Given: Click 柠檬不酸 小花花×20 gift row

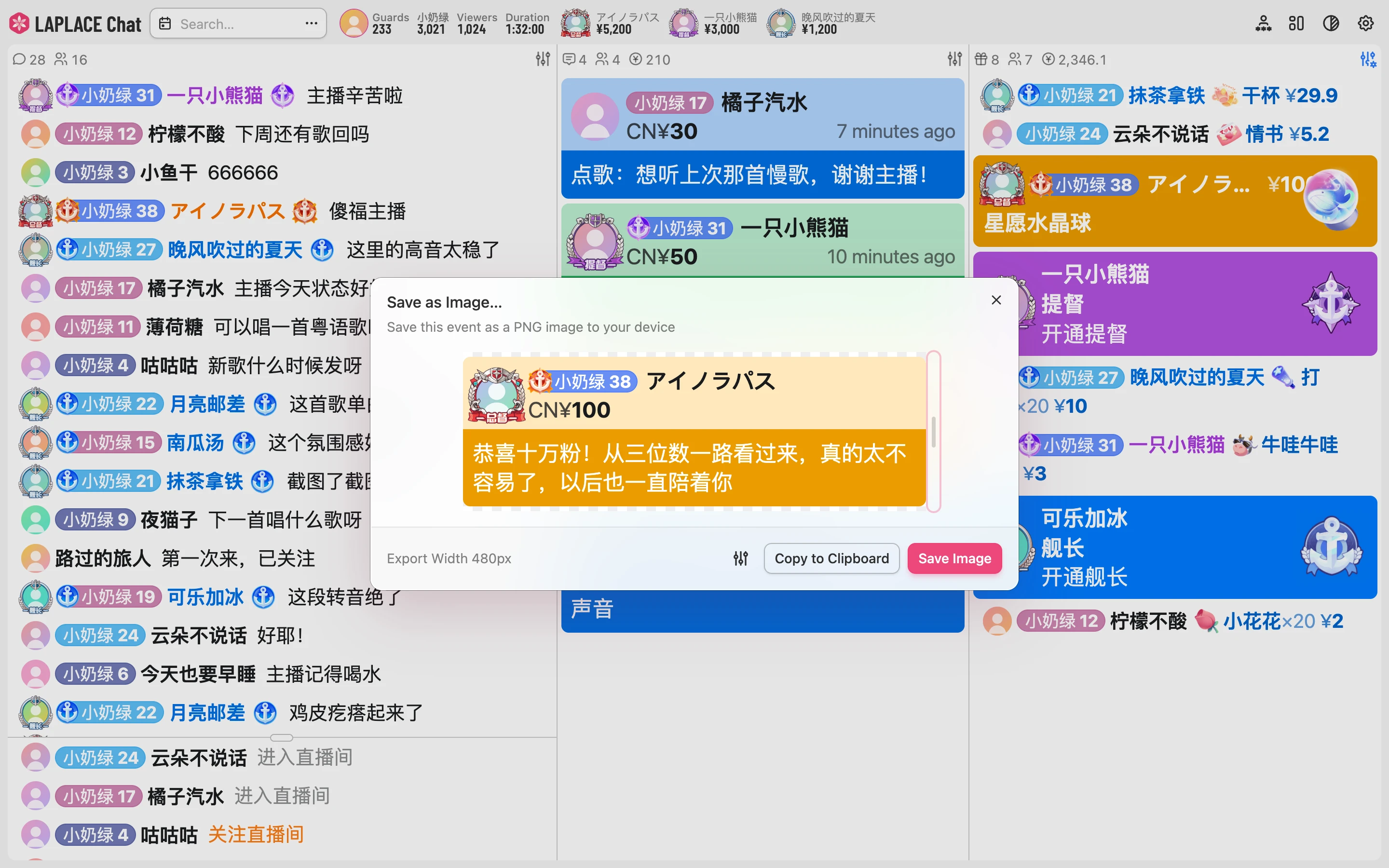Looking at the screenshot, I should click(1175, 621).
